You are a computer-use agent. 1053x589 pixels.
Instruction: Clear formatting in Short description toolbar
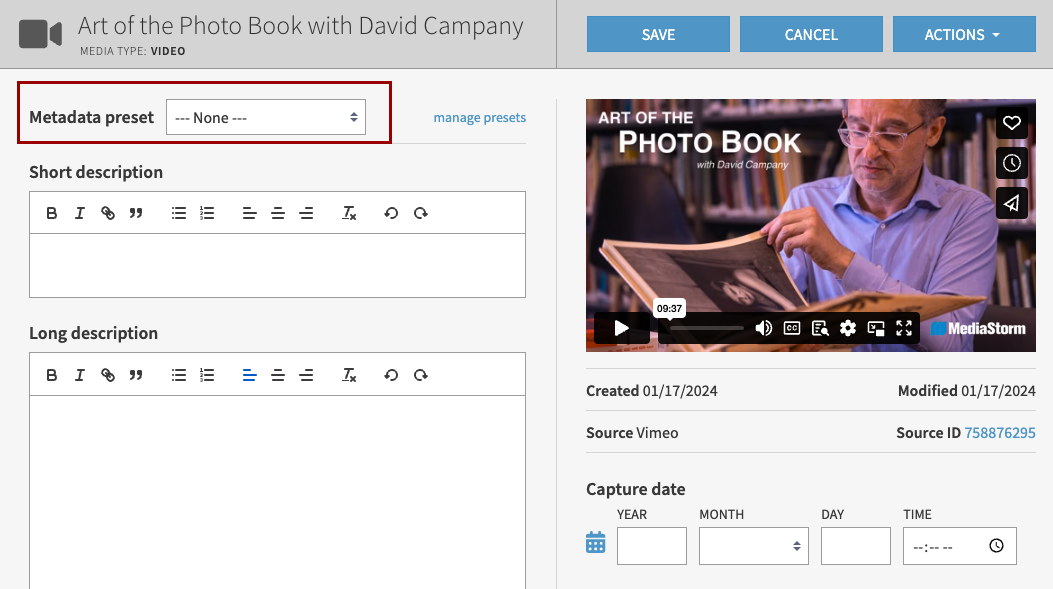click(x=349, y=213)
